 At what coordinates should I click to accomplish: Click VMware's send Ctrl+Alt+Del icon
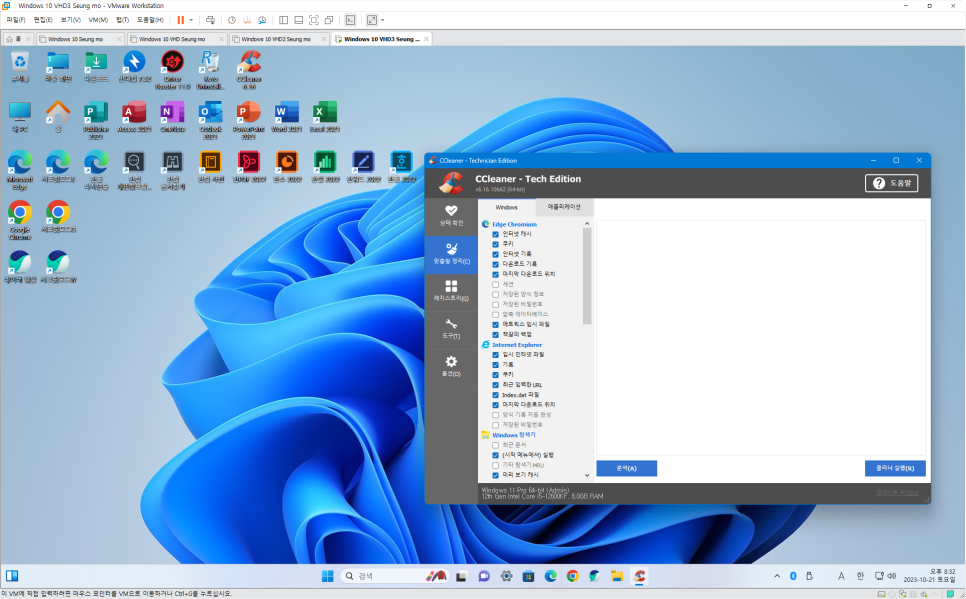[x=210, y=20]
